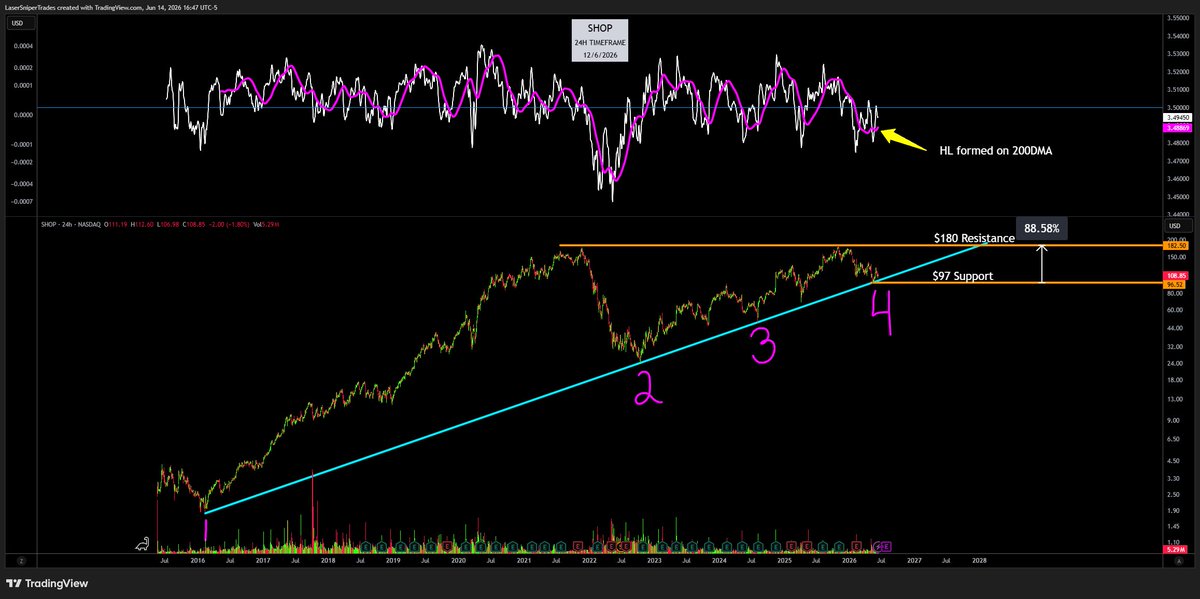
Task: Click the 96.52 orange price label
Action: point(1175,283)
